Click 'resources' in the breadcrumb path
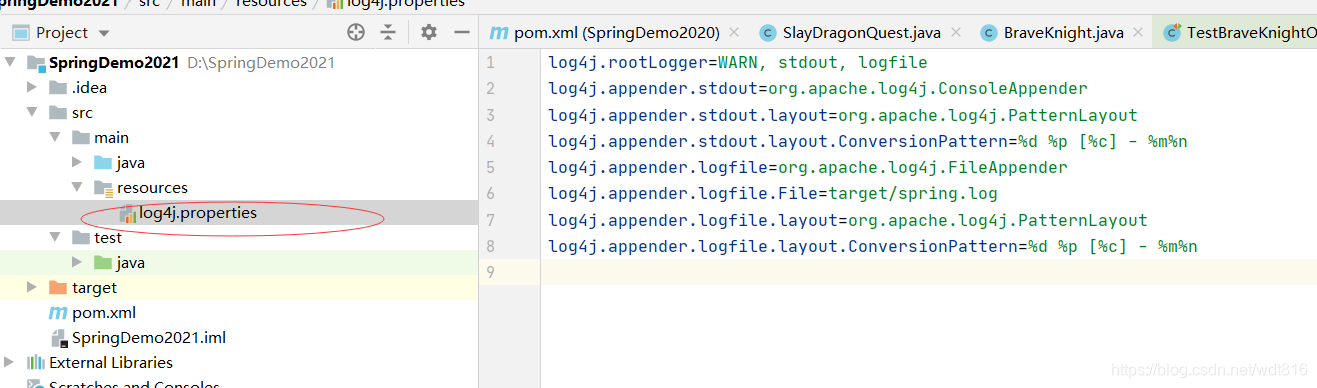Screen dimensions: 1317x388 (x=270, y=3)
